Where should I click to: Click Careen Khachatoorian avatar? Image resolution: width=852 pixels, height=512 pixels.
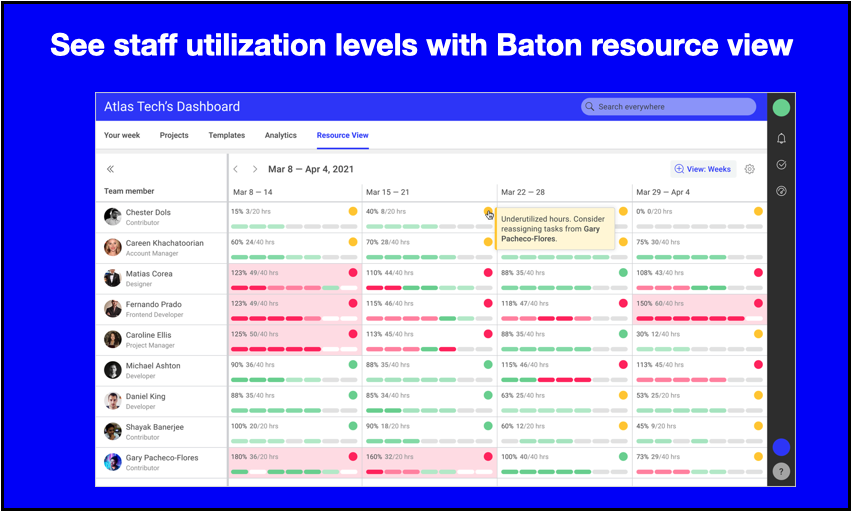click(x=112, y=247)
